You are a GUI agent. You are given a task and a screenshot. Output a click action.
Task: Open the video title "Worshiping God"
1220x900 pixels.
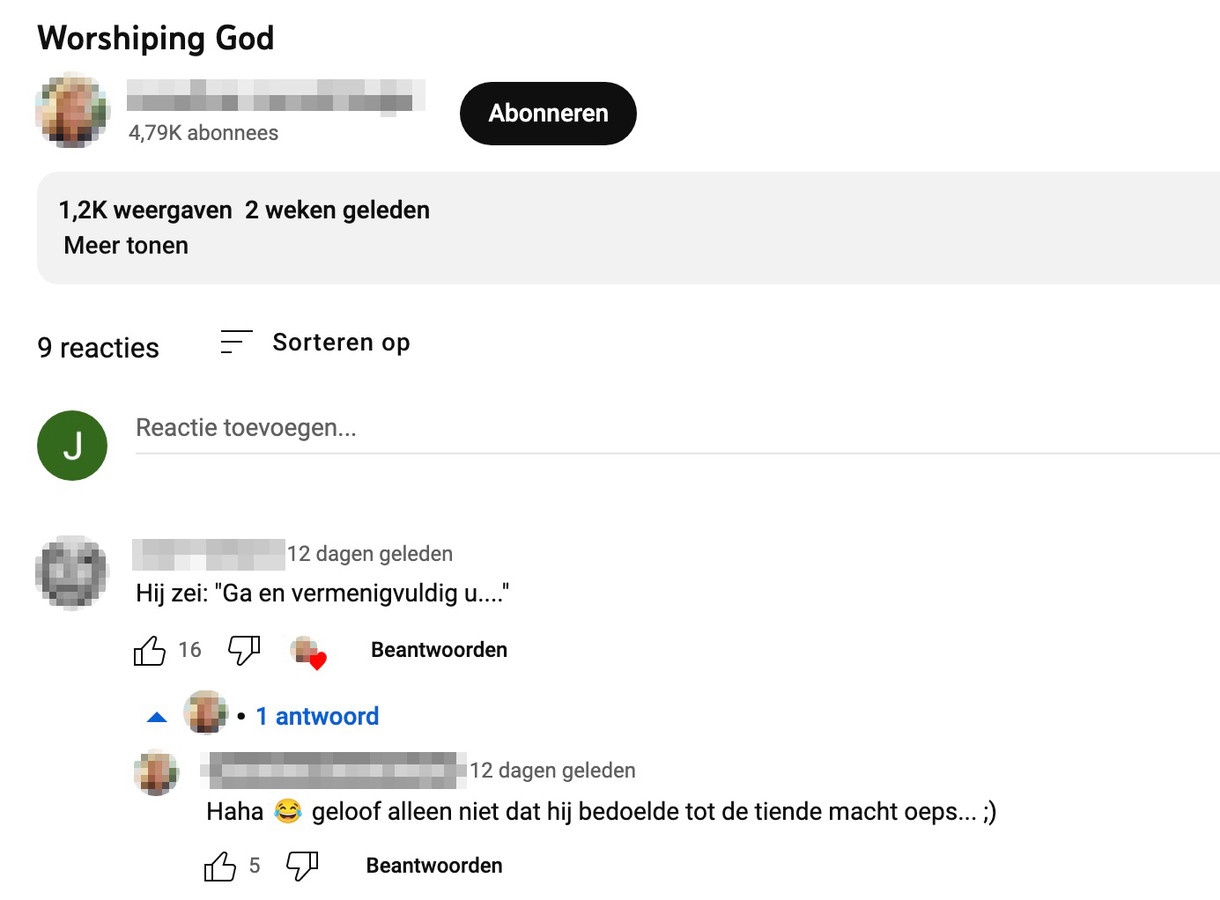pos(155,38)
